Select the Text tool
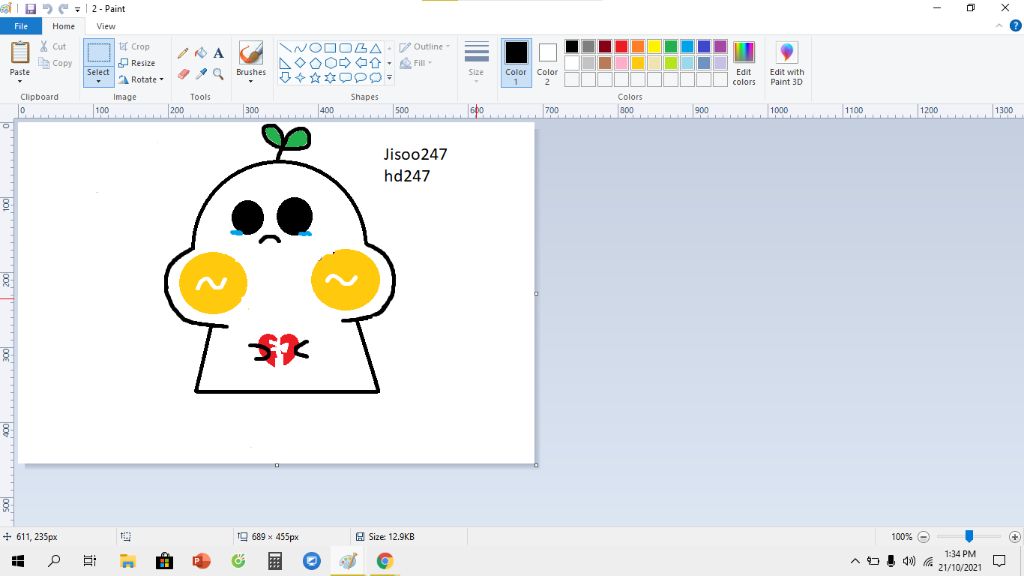 click(x=219, y=54)
